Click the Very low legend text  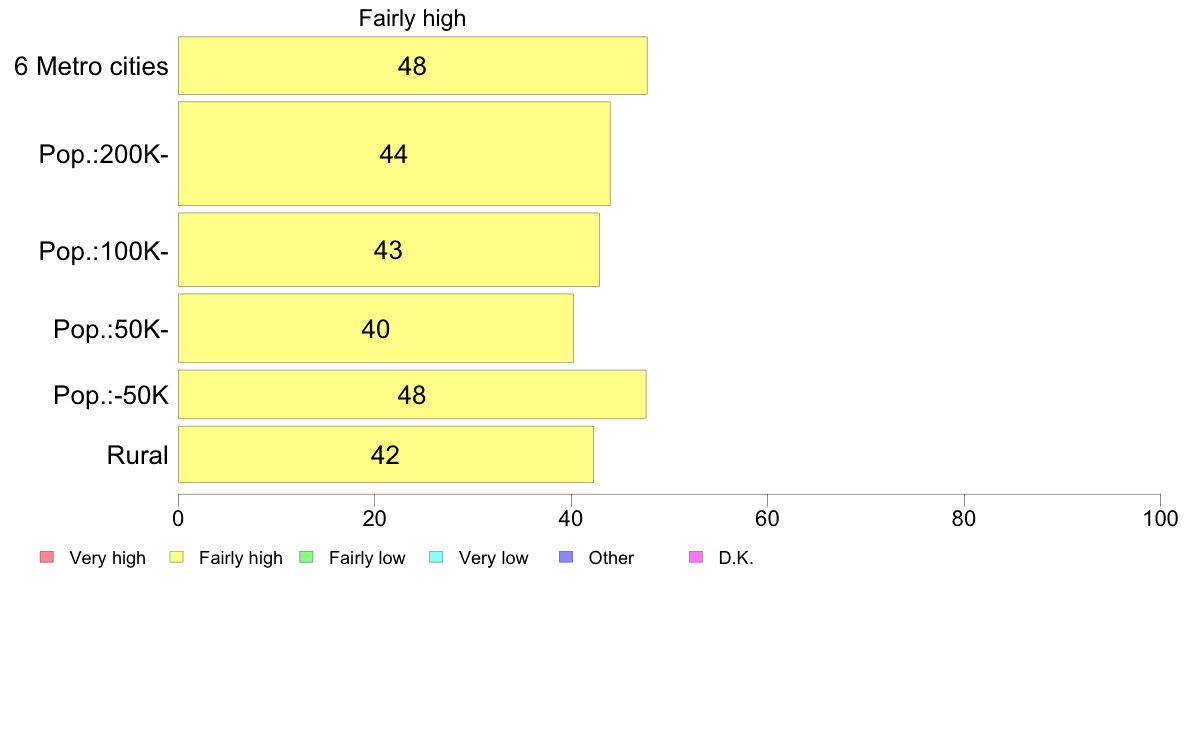pos(493,558)
